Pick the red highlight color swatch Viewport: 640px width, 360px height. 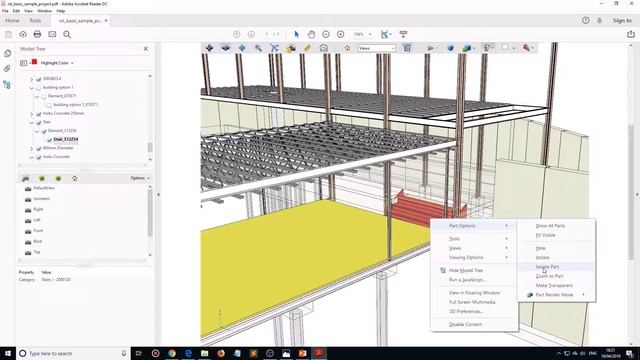click(34, 62)
